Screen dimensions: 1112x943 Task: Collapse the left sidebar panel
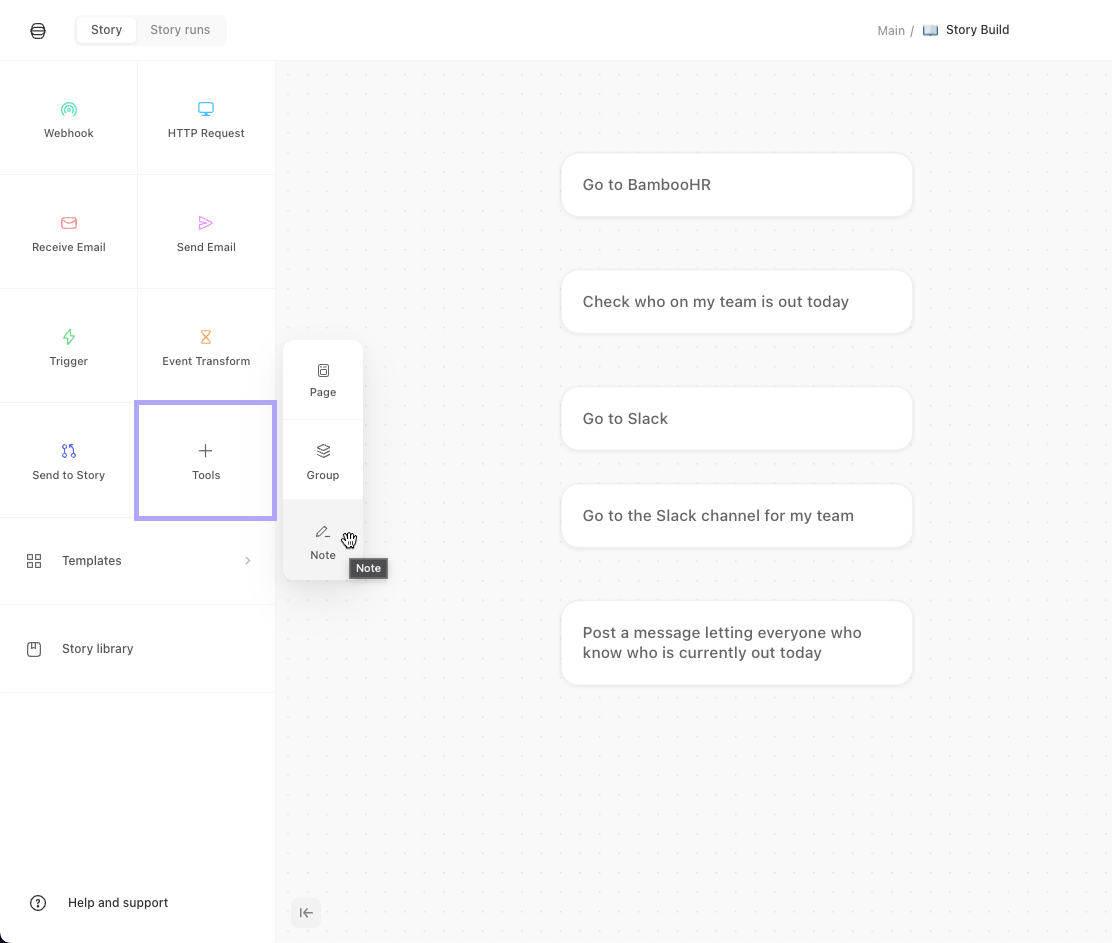tap(306, 912)
